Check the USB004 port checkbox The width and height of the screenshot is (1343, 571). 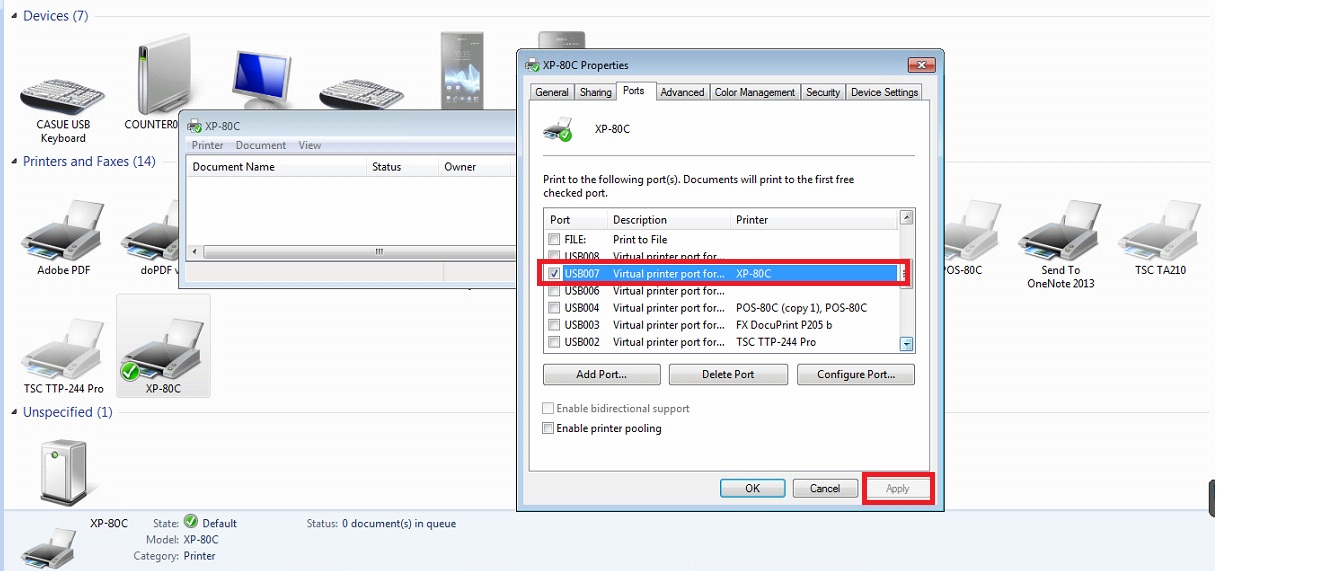coord(554,308)
